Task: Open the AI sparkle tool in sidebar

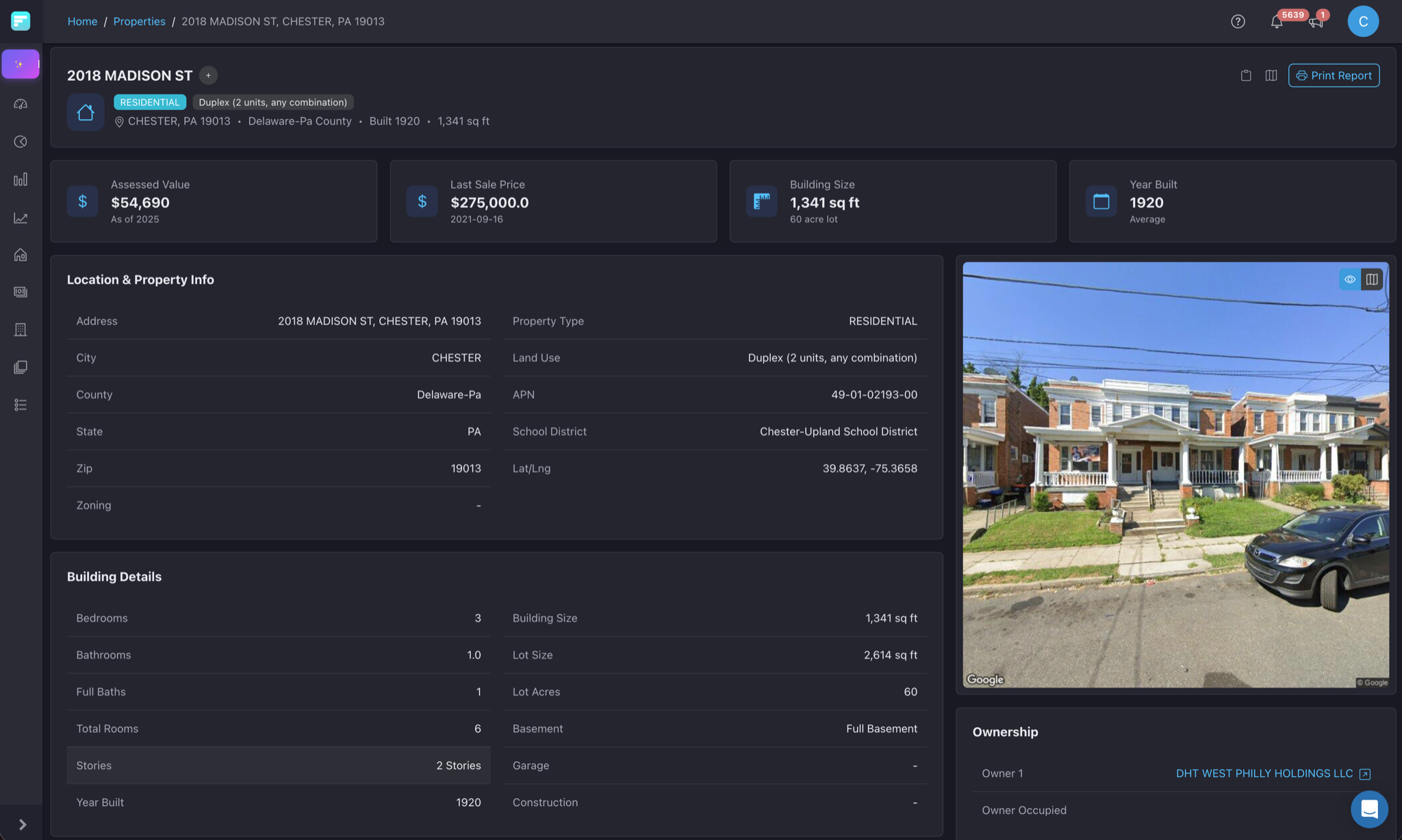Action: (x=21, y=64)
